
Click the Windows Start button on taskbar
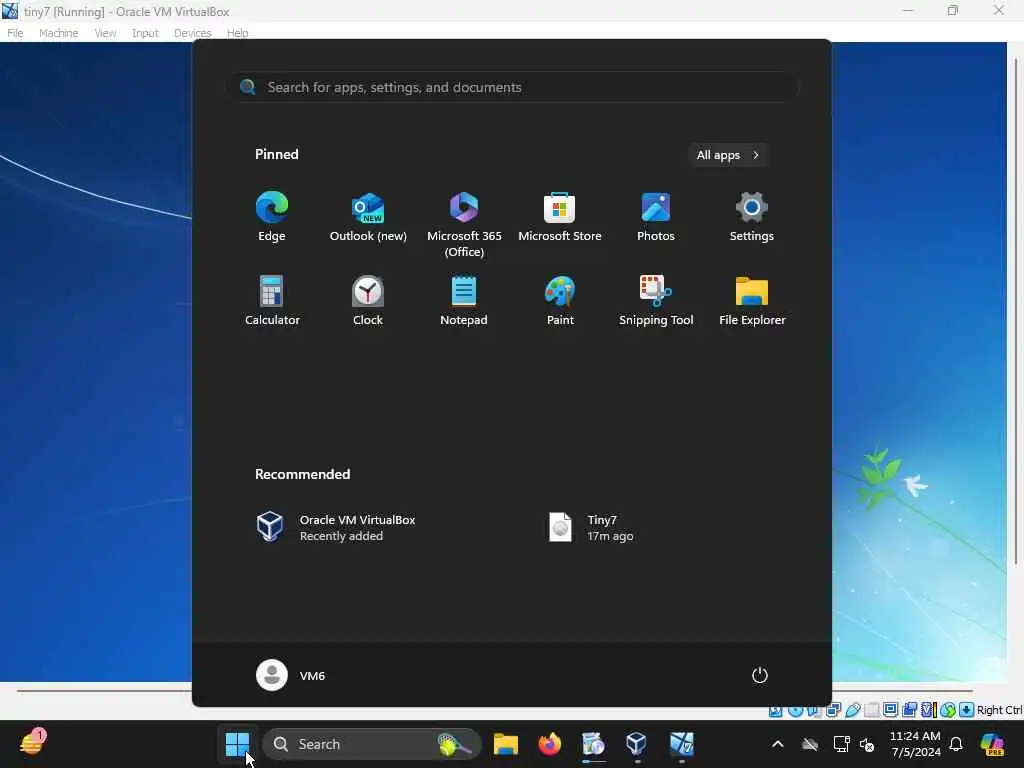(x=237, y=744)
